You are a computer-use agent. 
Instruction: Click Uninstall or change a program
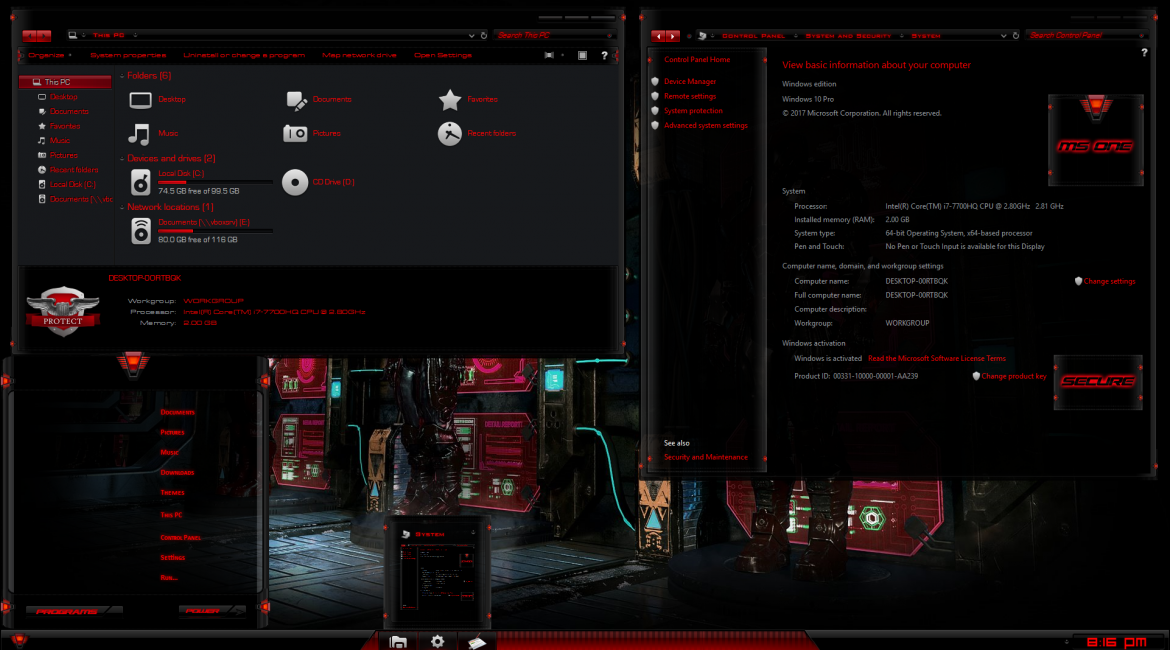244,55
